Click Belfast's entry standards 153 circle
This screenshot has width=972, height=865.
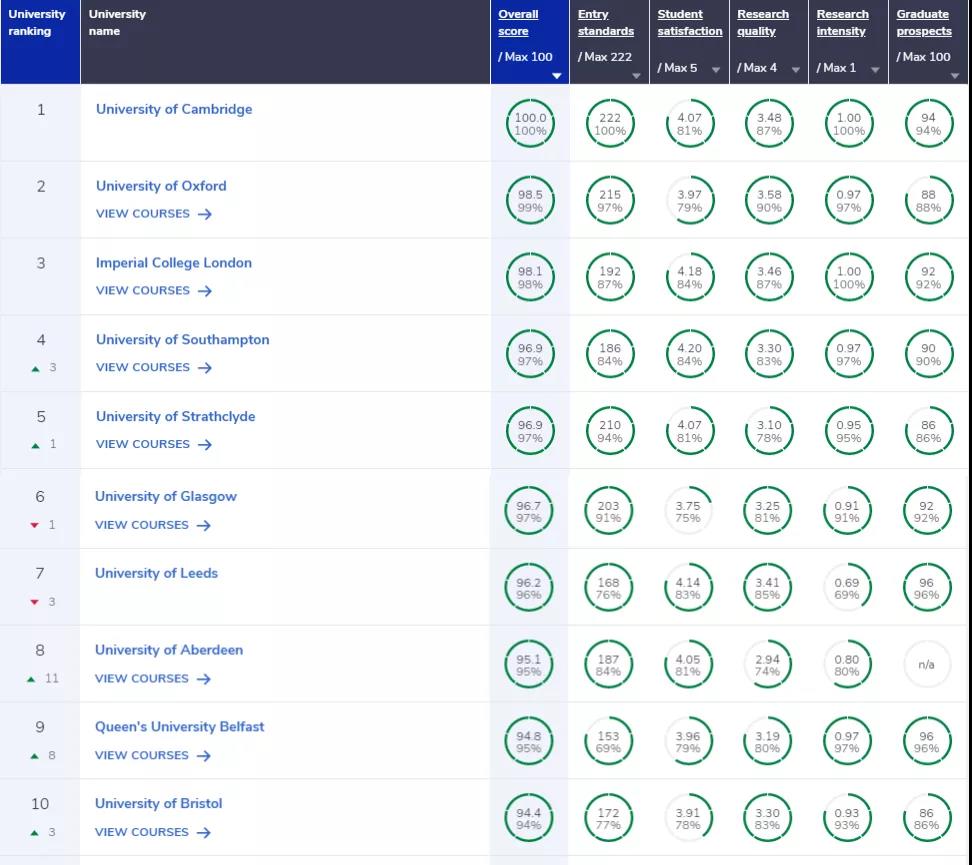608,742
